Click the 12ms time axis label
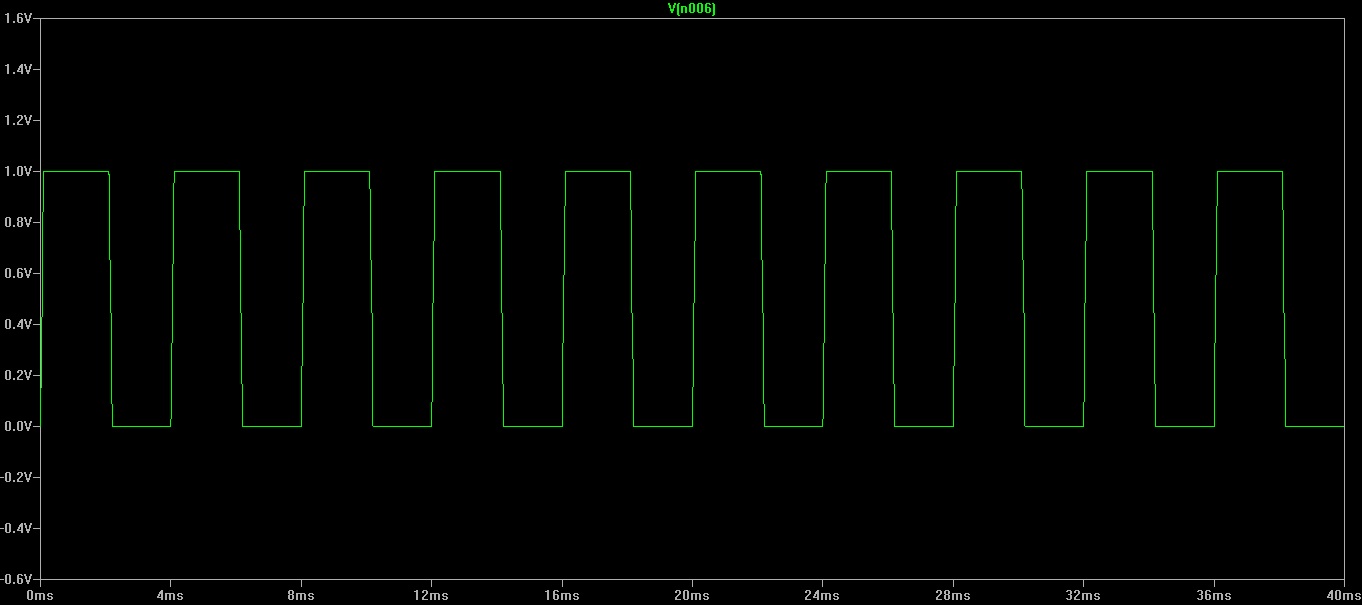The width and height of the screenshot is (1362, 605). [x=431, y=595]
